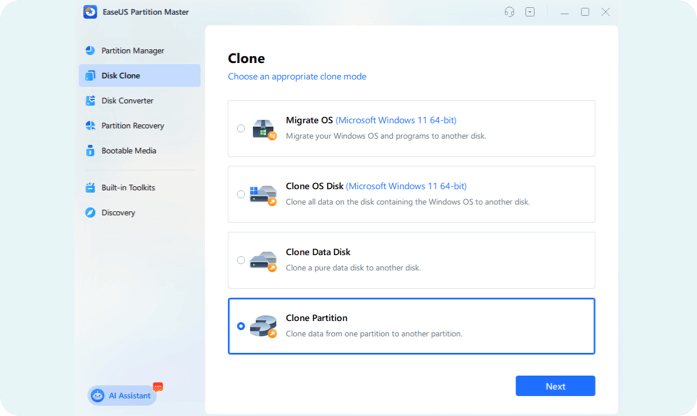This screenshot has width=697, height=416.
Task: Click the Bootable Media USB icon
Action: coord(90,151)
